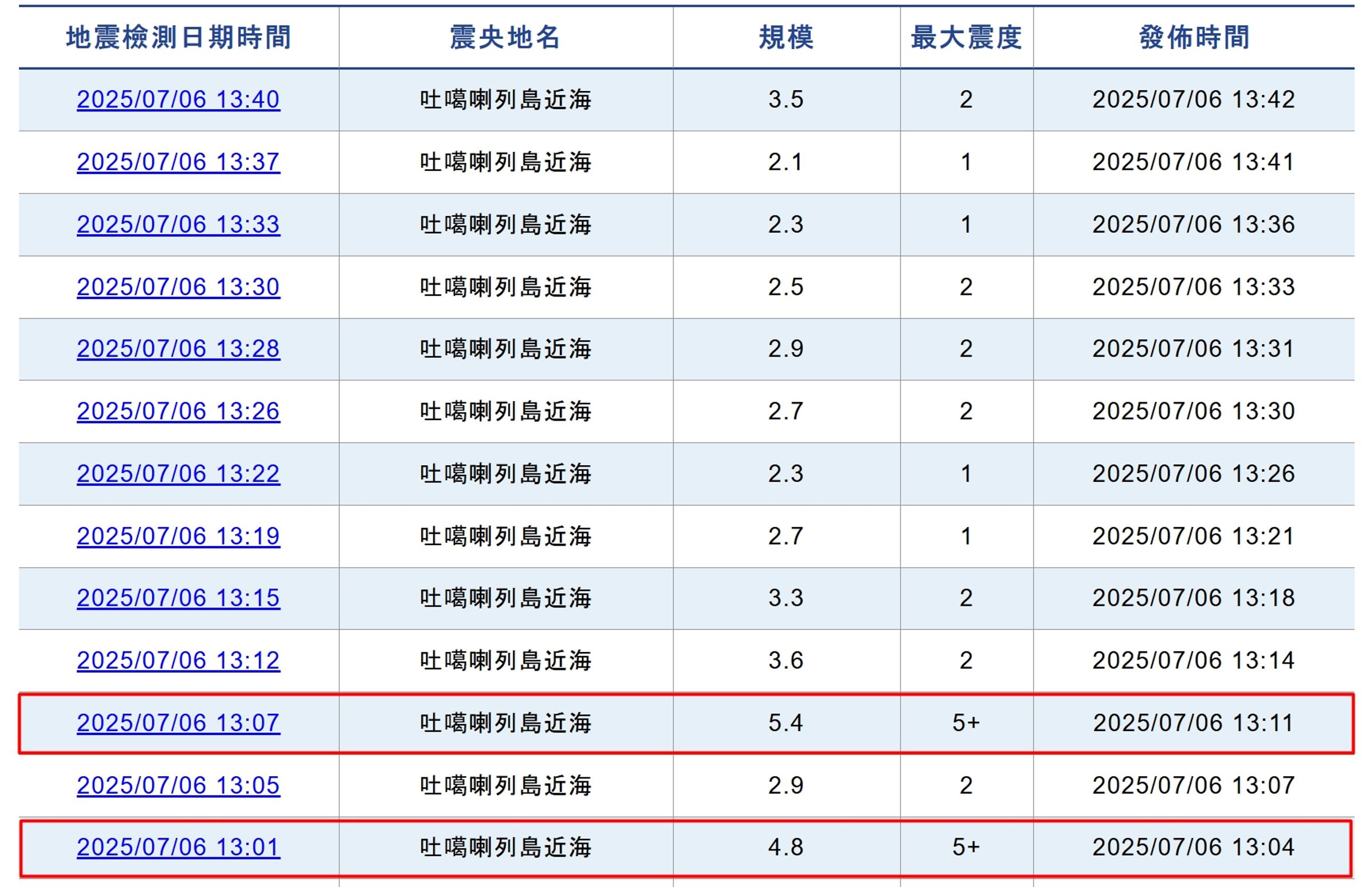Click the 地震檢測日期時間 column header
Image resolution: width=1372 pixels, height=887 pixels.
(x=178, y=38)
